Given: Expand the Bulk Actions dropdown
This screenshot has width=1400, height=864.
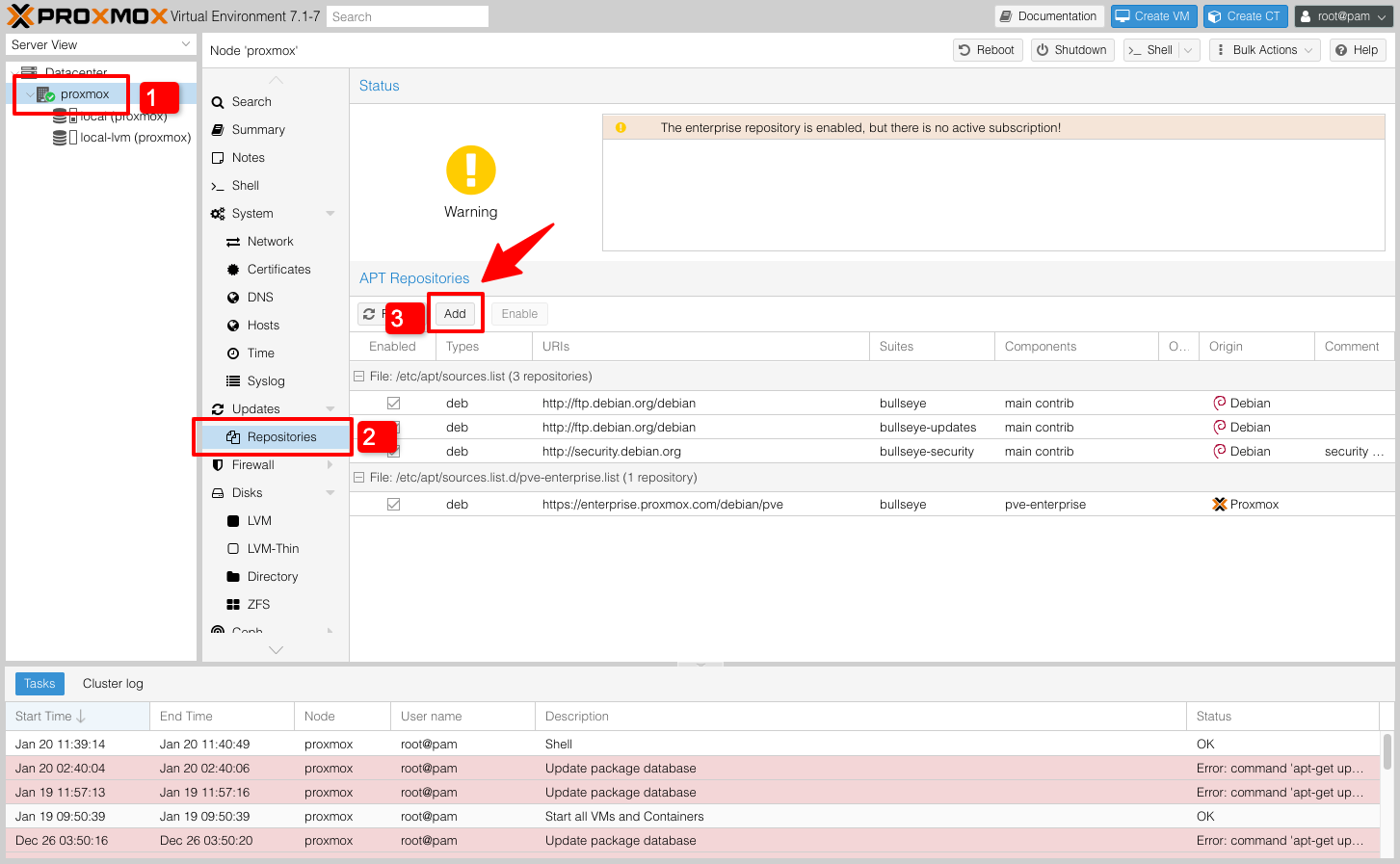Looking at the screenshot, I should (1264, 50).
